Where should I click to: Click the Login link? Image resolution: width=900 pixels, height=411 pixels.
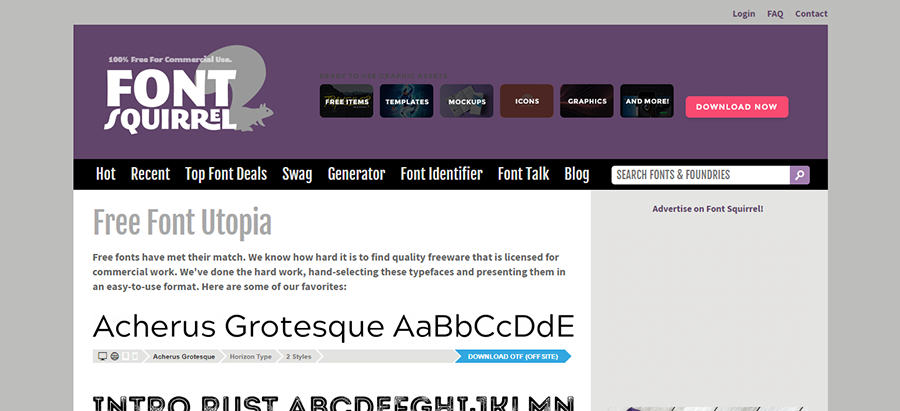pos(743,14)
